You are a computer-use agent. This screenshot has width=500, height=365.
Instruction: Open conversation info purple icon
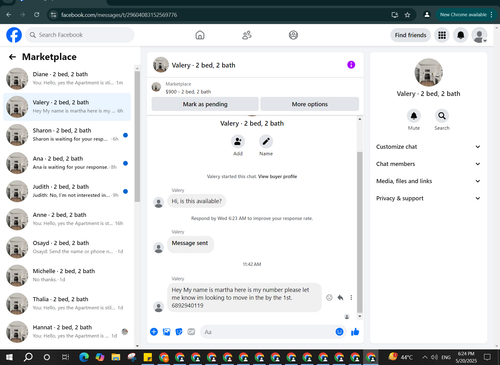[x=351, y=65]
